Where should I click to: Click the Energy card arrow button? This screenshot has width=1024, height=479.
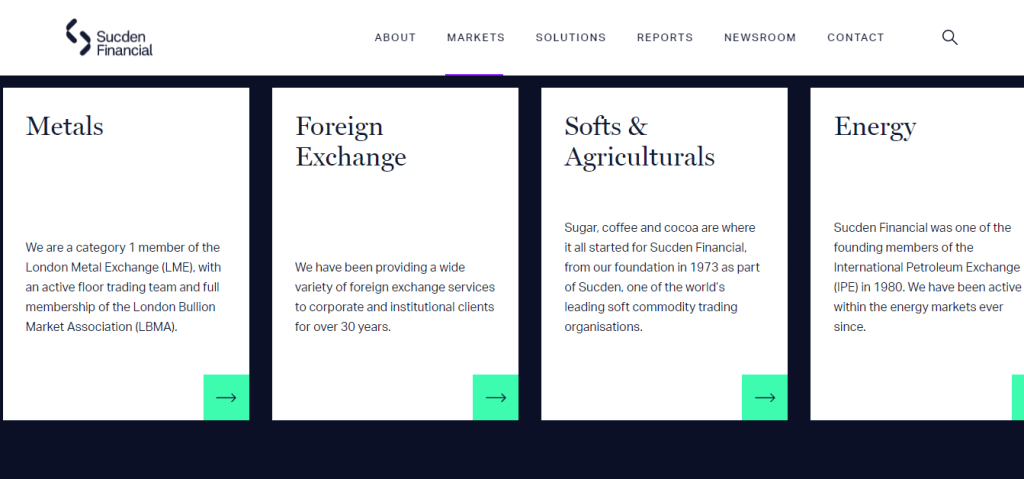[x=1018, y=397]
